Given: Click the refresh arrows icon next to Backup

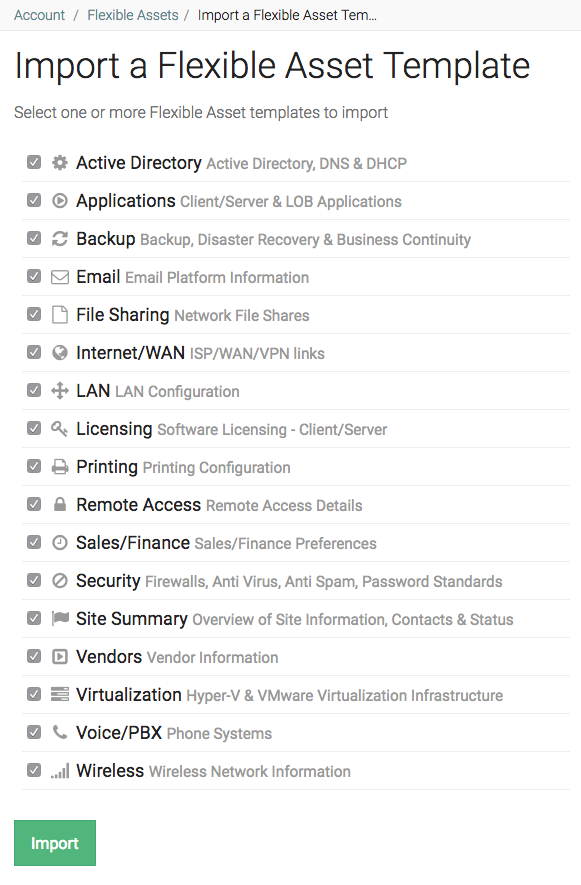Looking at the screenshot, I should tap(60, 239).
